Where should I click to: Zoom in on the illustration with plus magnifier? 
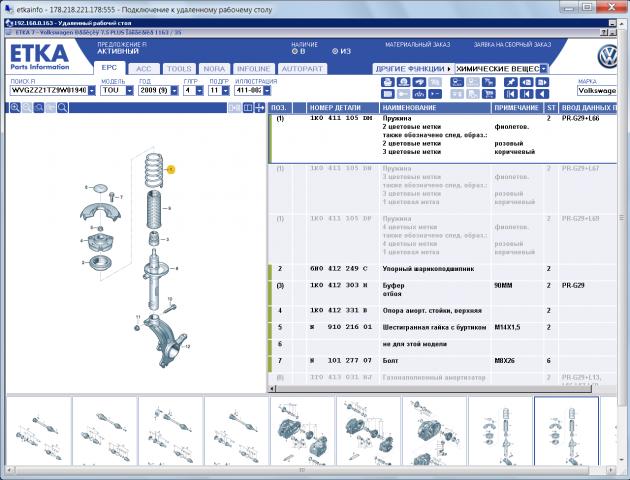[15, 108]
